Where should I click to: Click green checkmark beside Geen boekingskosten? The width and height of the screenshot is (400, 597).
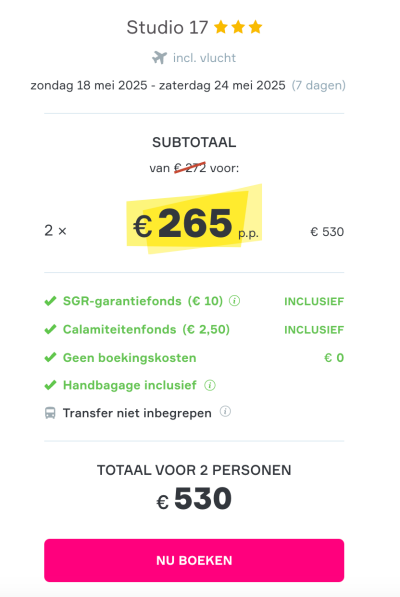(50, 358)
